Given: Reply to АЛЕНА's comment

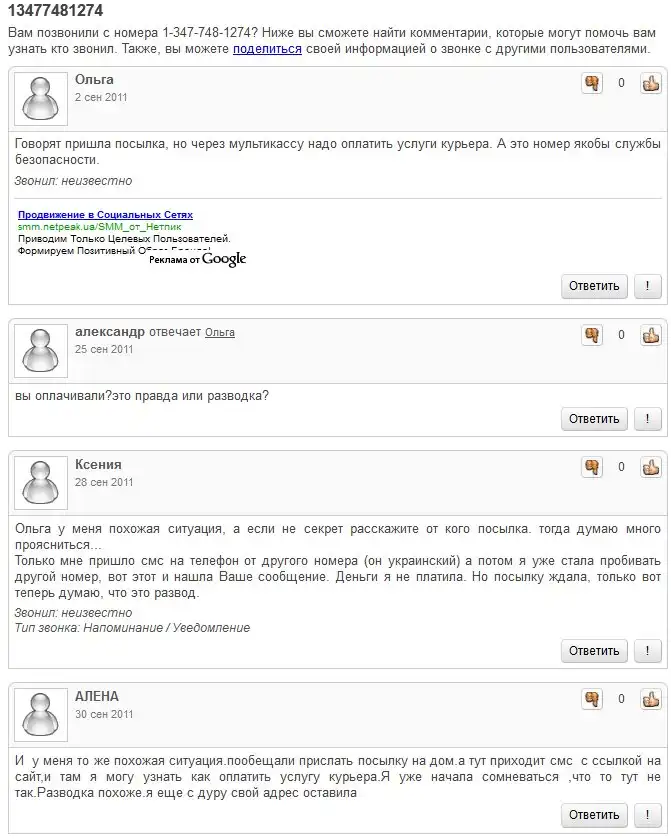Looking at the screenshot, I should pos(594,815).
